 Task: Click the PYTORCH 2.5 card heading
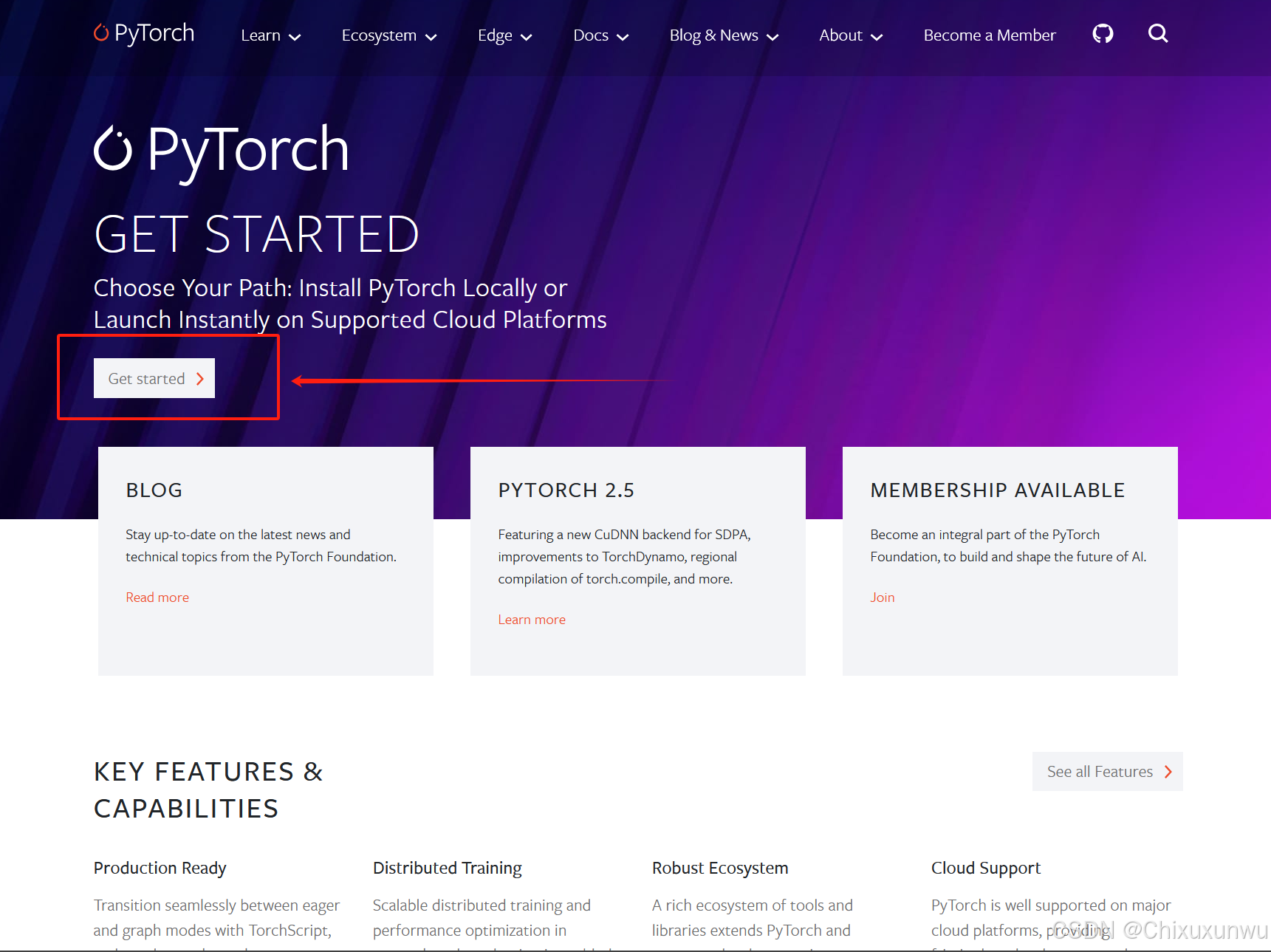point(566,490)
